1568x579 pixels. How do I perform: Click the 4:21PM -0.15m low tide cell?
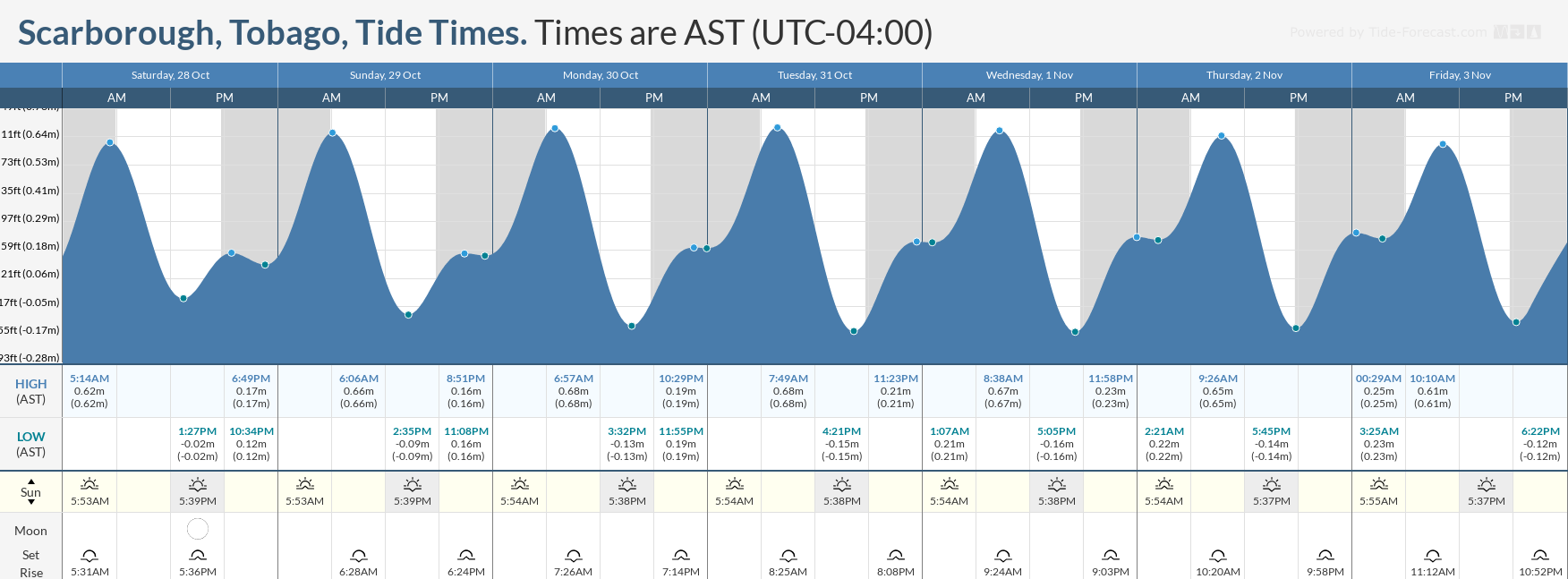pos(842,444)
